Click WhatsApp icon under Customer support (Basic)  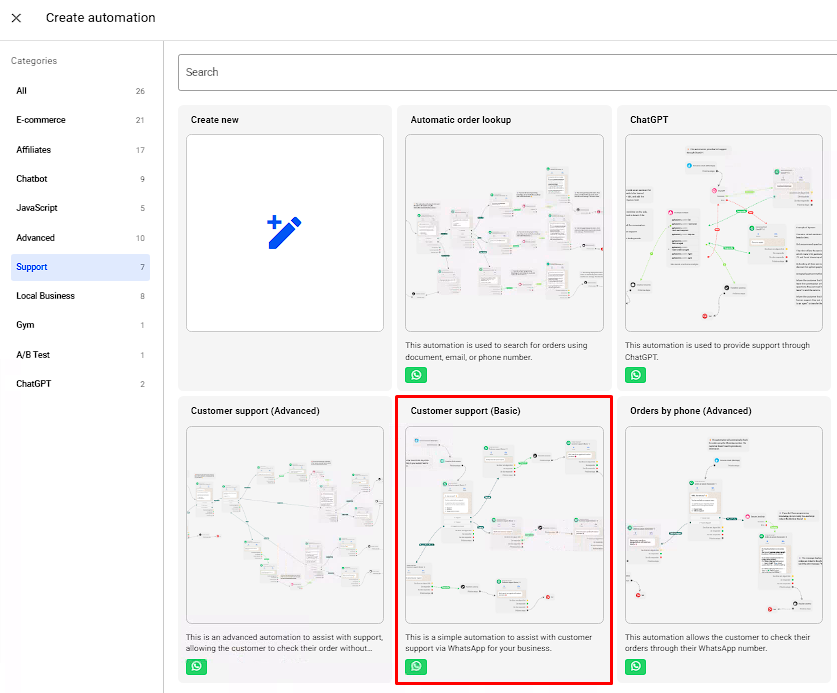click(x=417, y=666)
